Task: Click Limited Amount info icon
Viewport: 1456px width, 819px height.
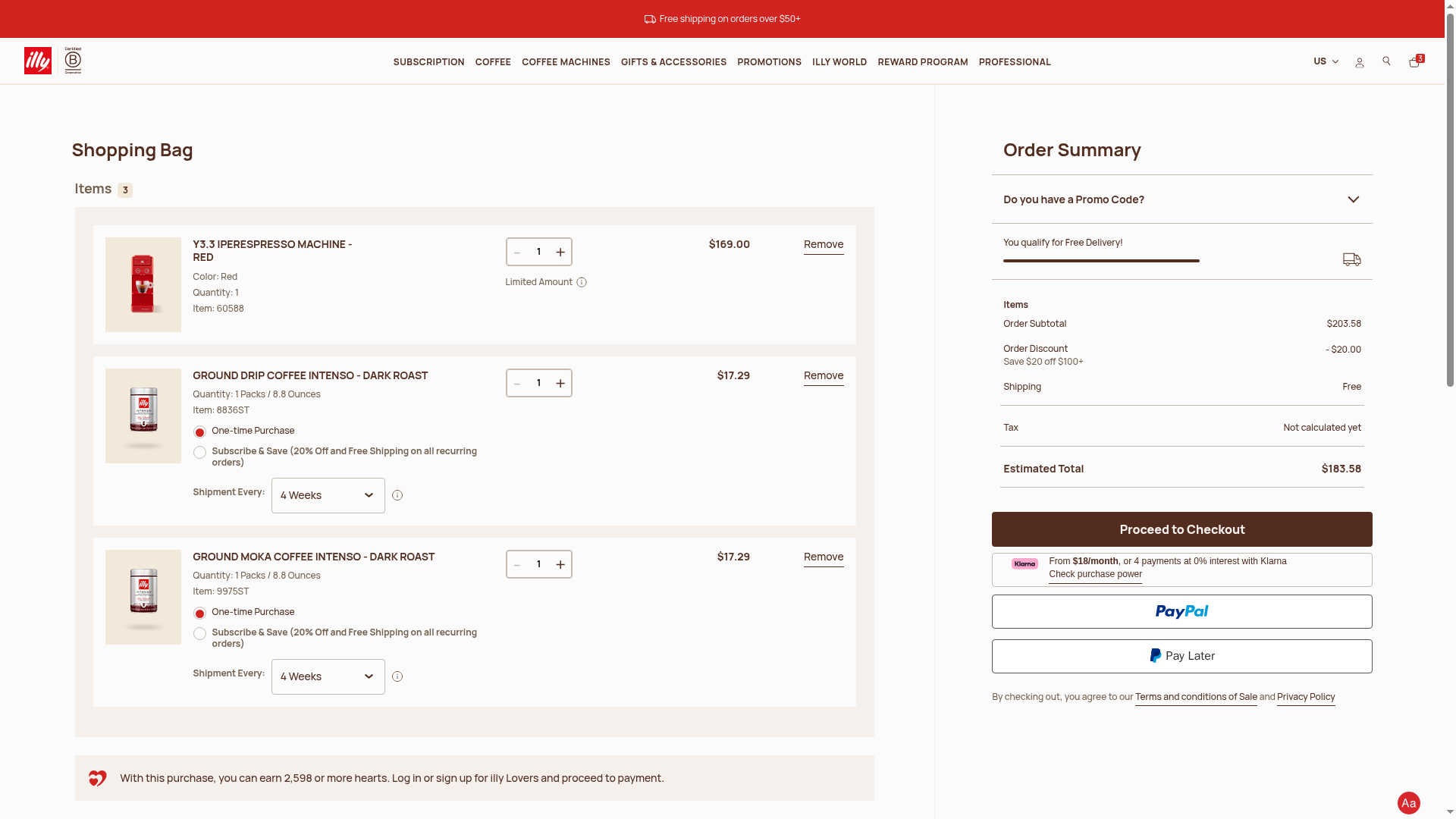Action: [582, 282]
